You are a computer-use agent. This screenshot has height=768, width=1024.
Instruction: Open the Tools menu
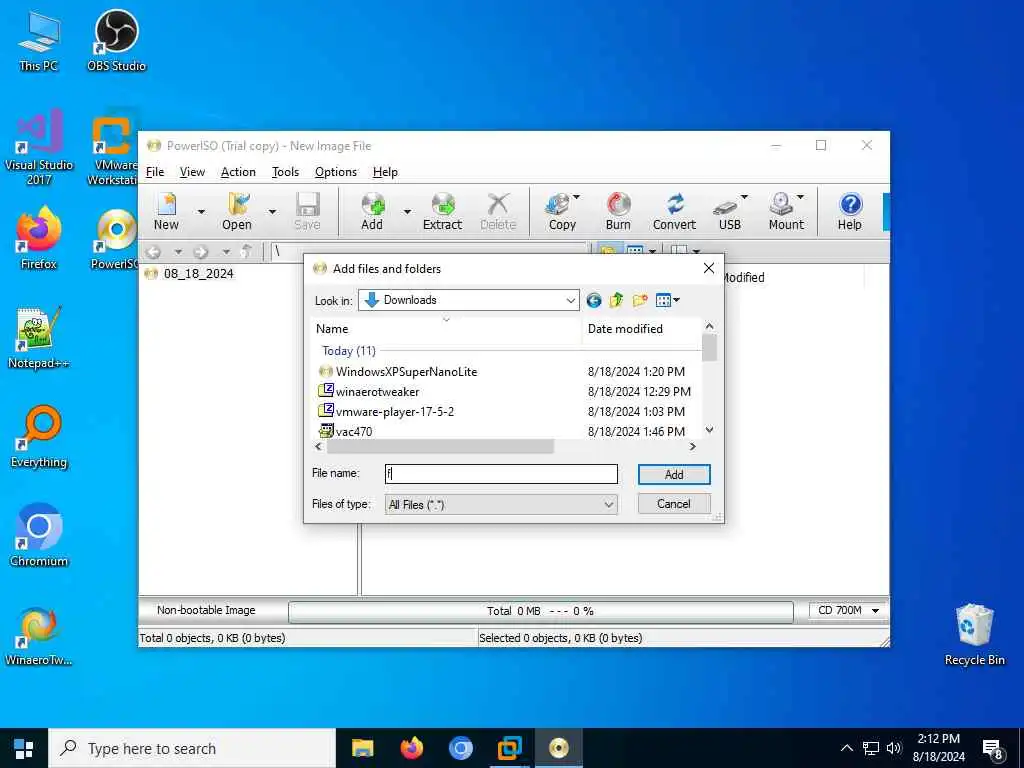click(285, 172)
